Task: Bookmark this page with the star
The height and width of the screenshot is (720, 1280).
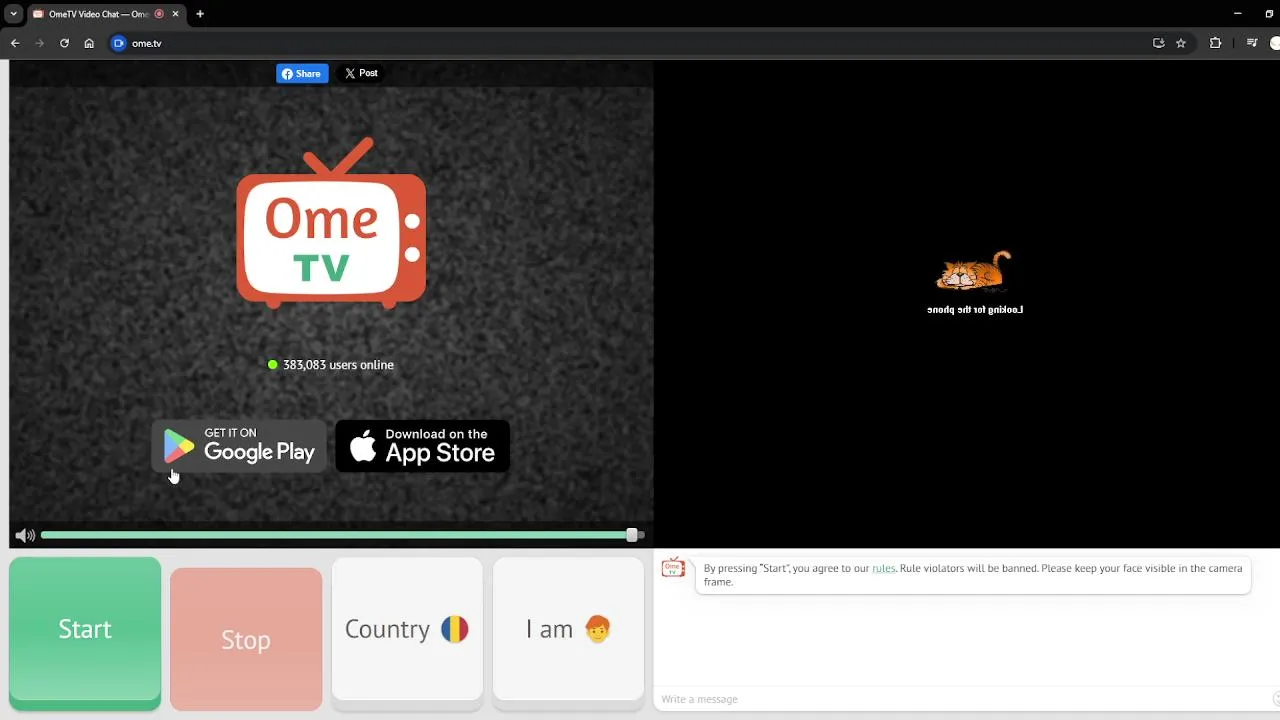Action: (1181, 43)
